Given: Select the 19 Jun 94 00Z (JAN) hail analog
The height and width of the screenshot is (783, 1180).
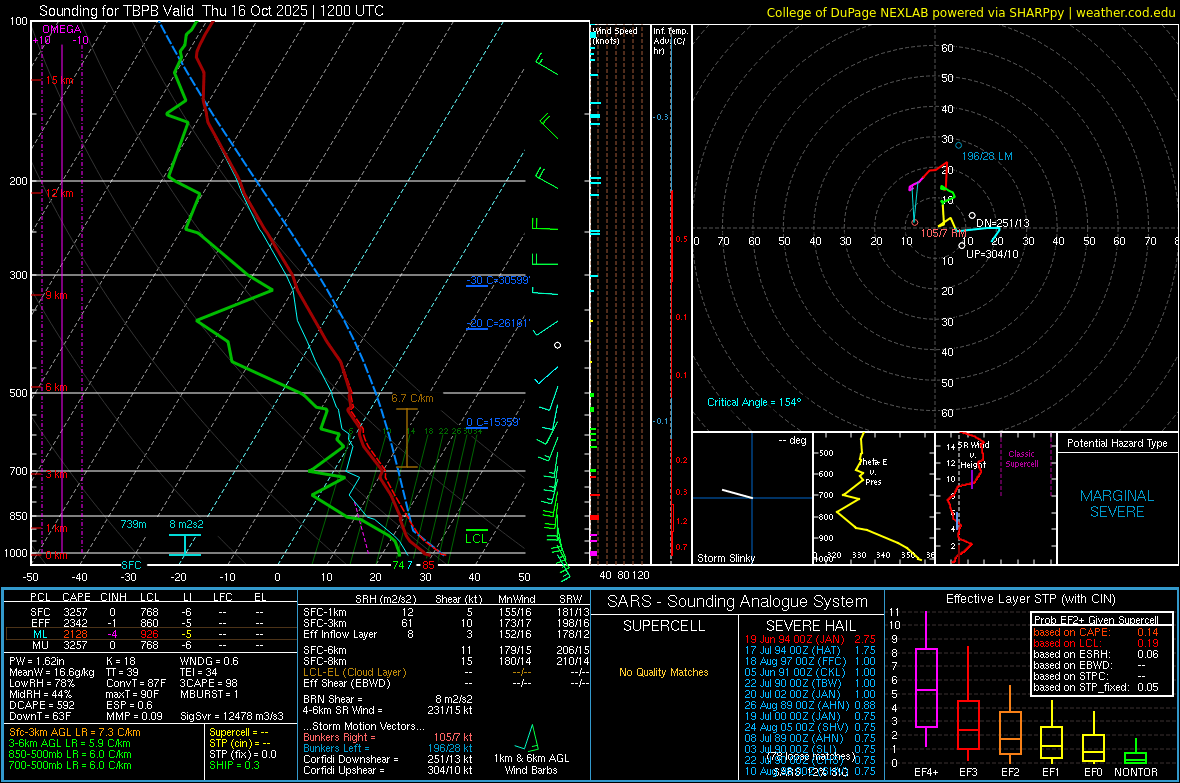Looking at the screenshot, I should pyautogui.click(x=810, y=639).
